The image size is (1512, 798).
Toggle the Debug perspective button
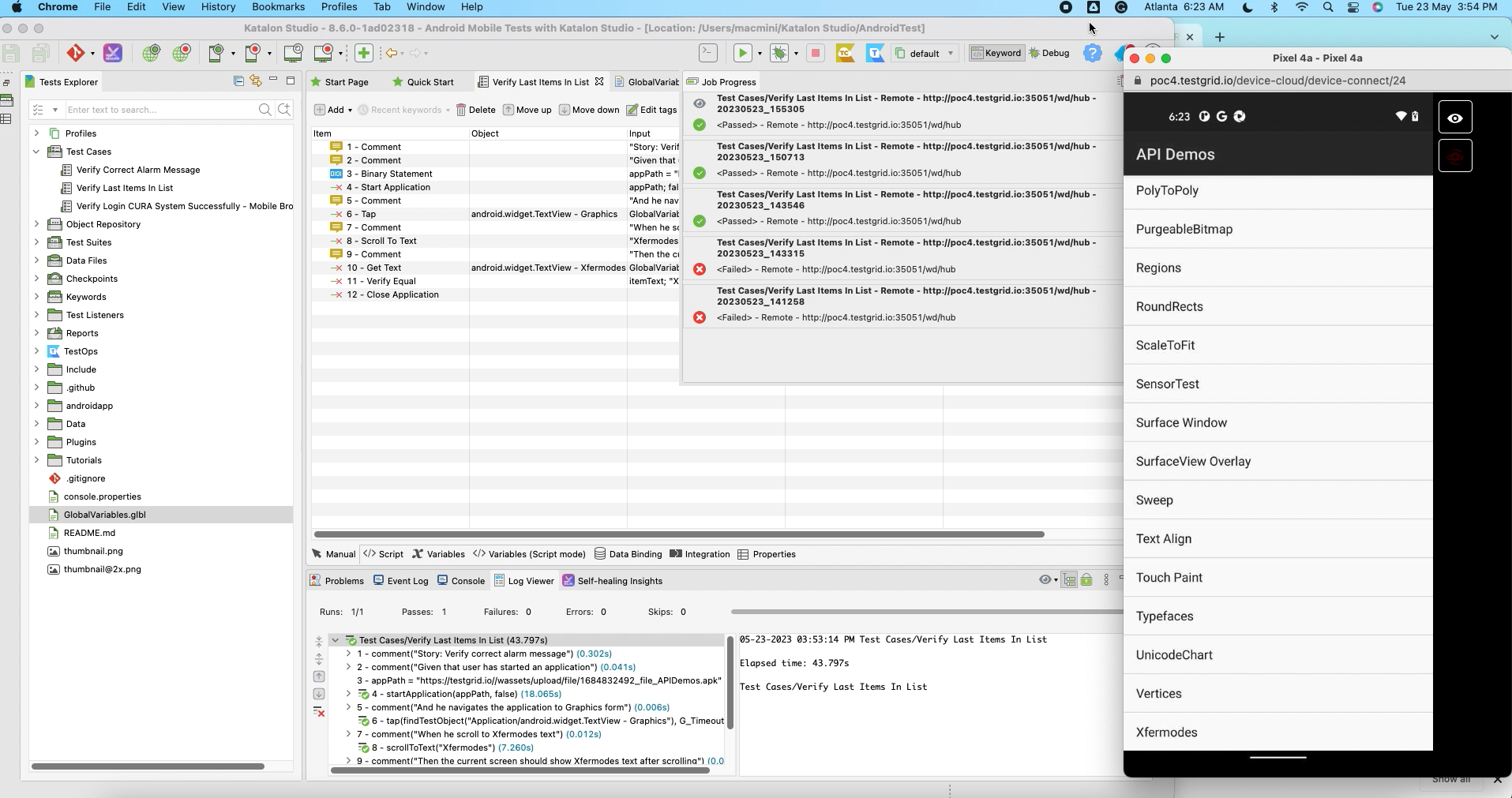pyautogui.click(x=1049, y=53)
